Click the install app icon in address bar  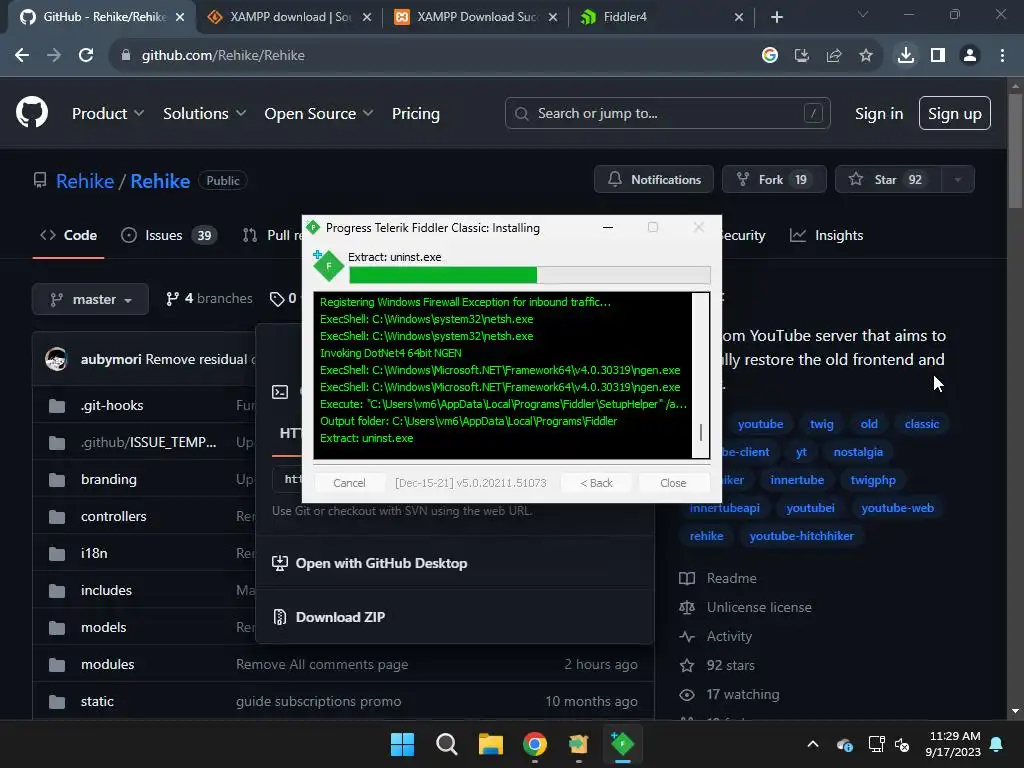tap(802, 56)
